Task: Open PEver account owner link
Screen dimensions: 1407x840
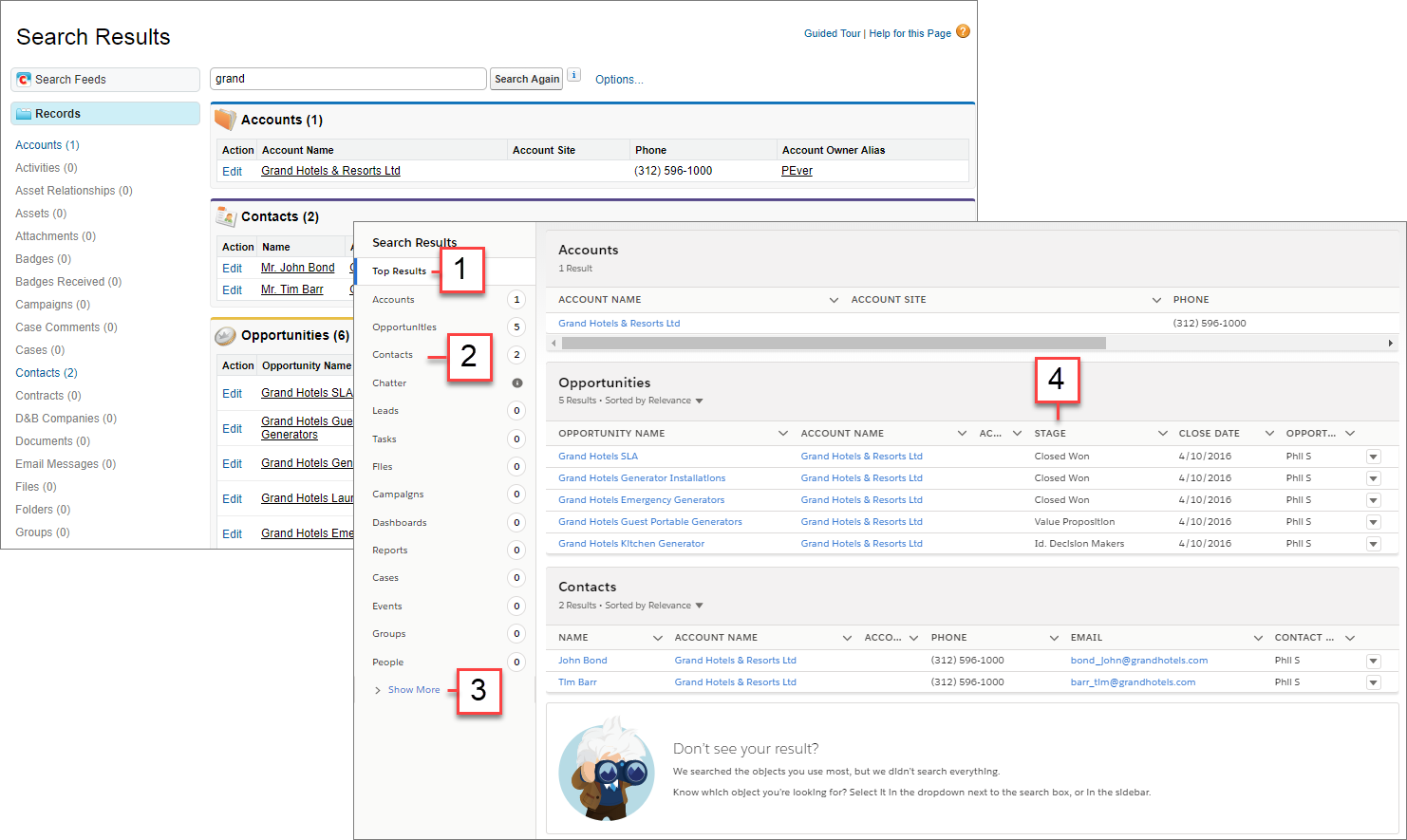Action: click(797, 171)
